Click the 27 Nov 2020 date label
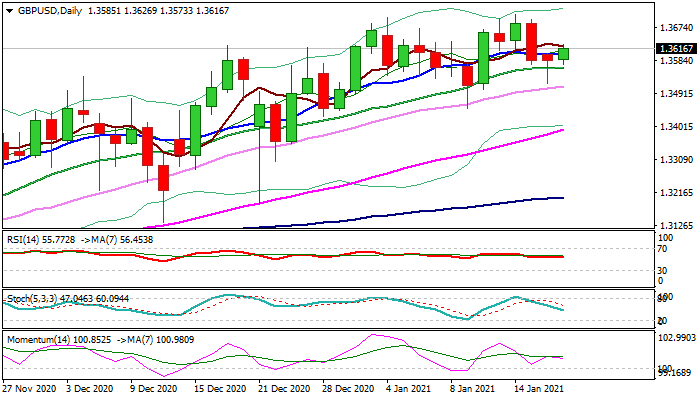 click(x=31, y=388)
